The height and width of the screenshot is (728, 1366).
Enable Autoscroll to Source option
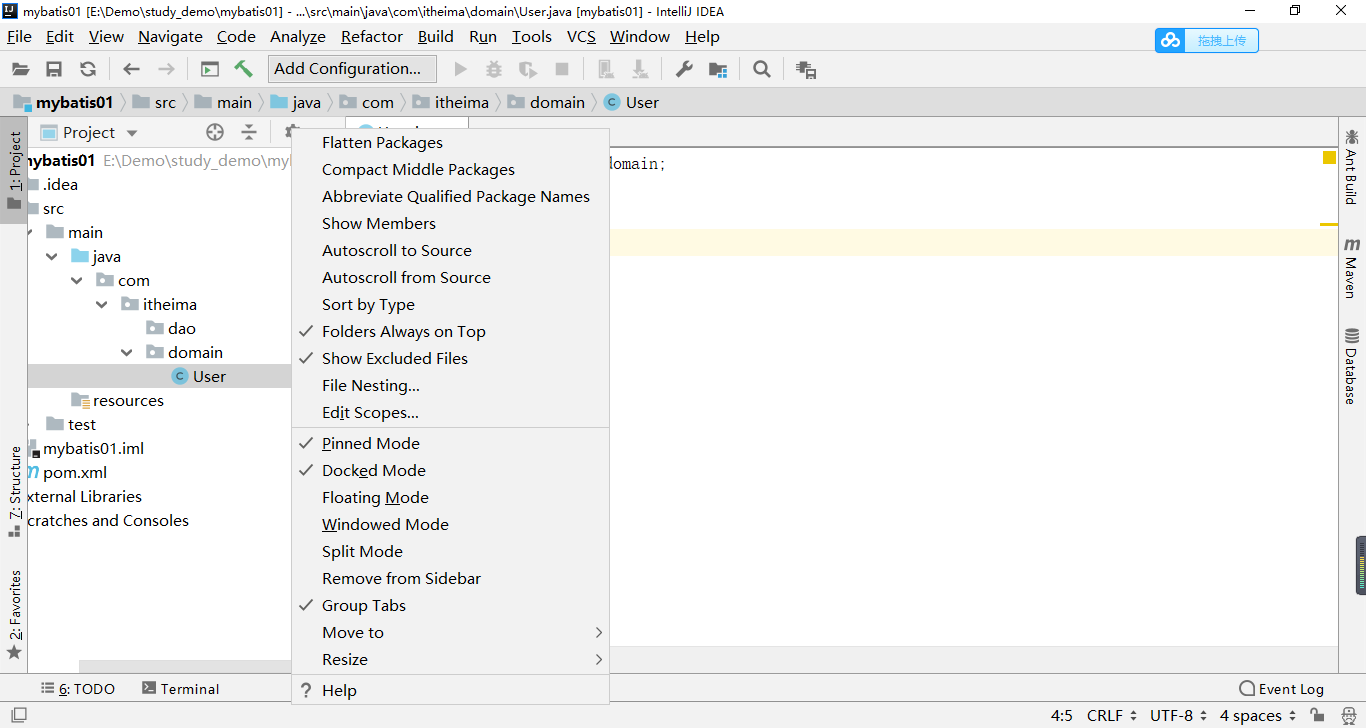(x=450, y=250)
